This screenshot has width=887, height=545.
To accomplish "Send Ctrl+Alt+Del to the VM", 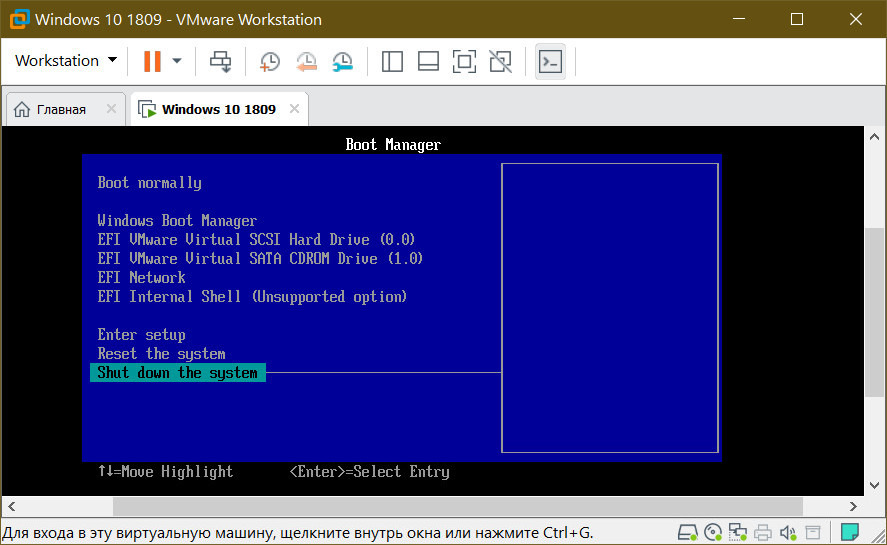I will tap(221, 61).
